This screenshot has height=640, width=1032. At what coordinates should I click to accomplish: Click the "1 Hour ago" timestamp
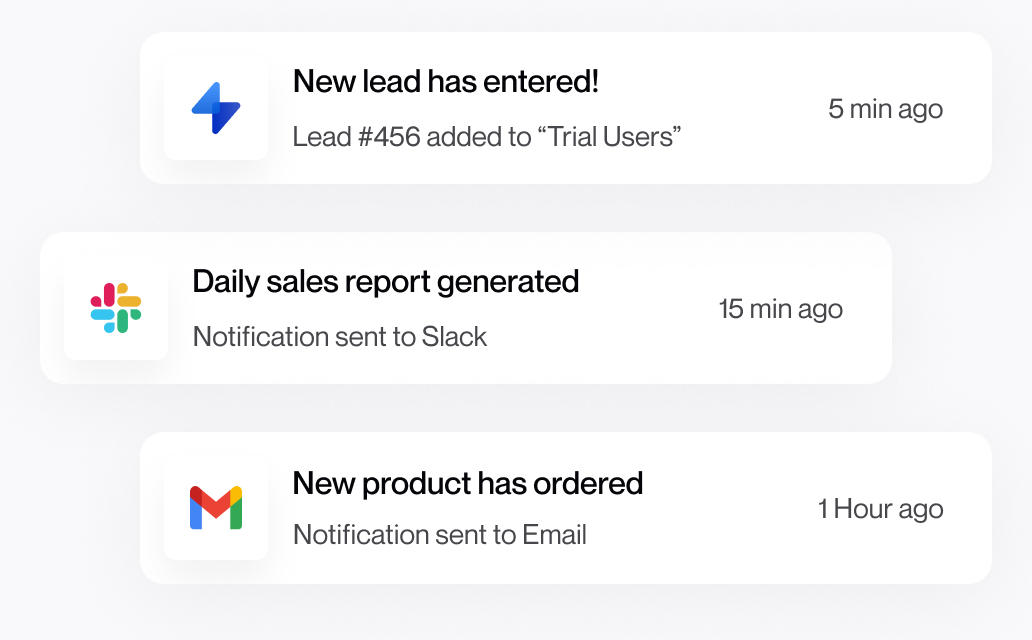point(880,509)
